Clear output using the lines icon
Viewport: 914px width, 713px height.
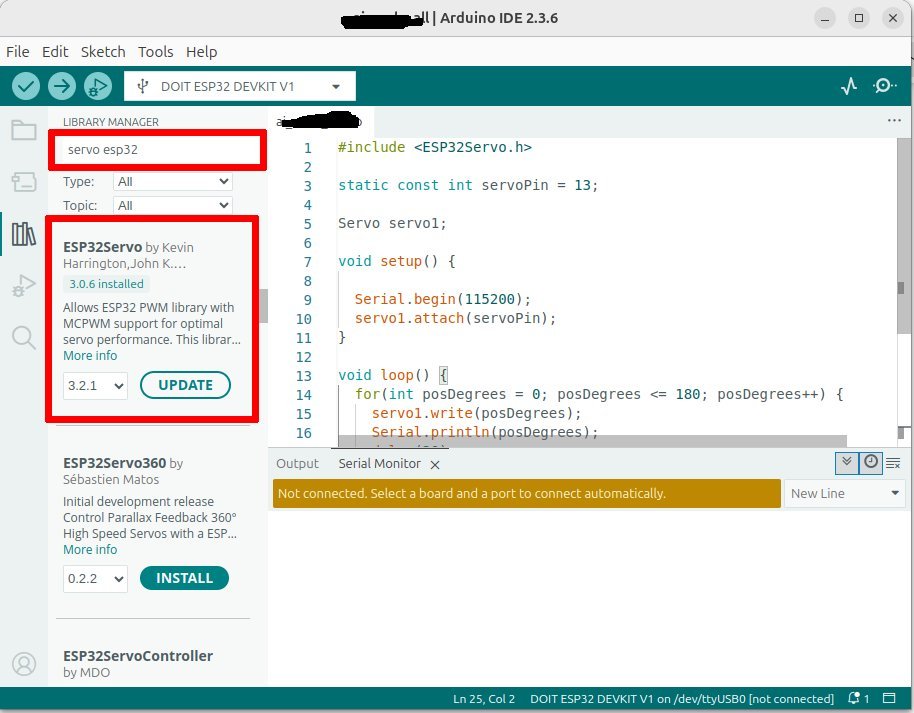pos(893,463)
